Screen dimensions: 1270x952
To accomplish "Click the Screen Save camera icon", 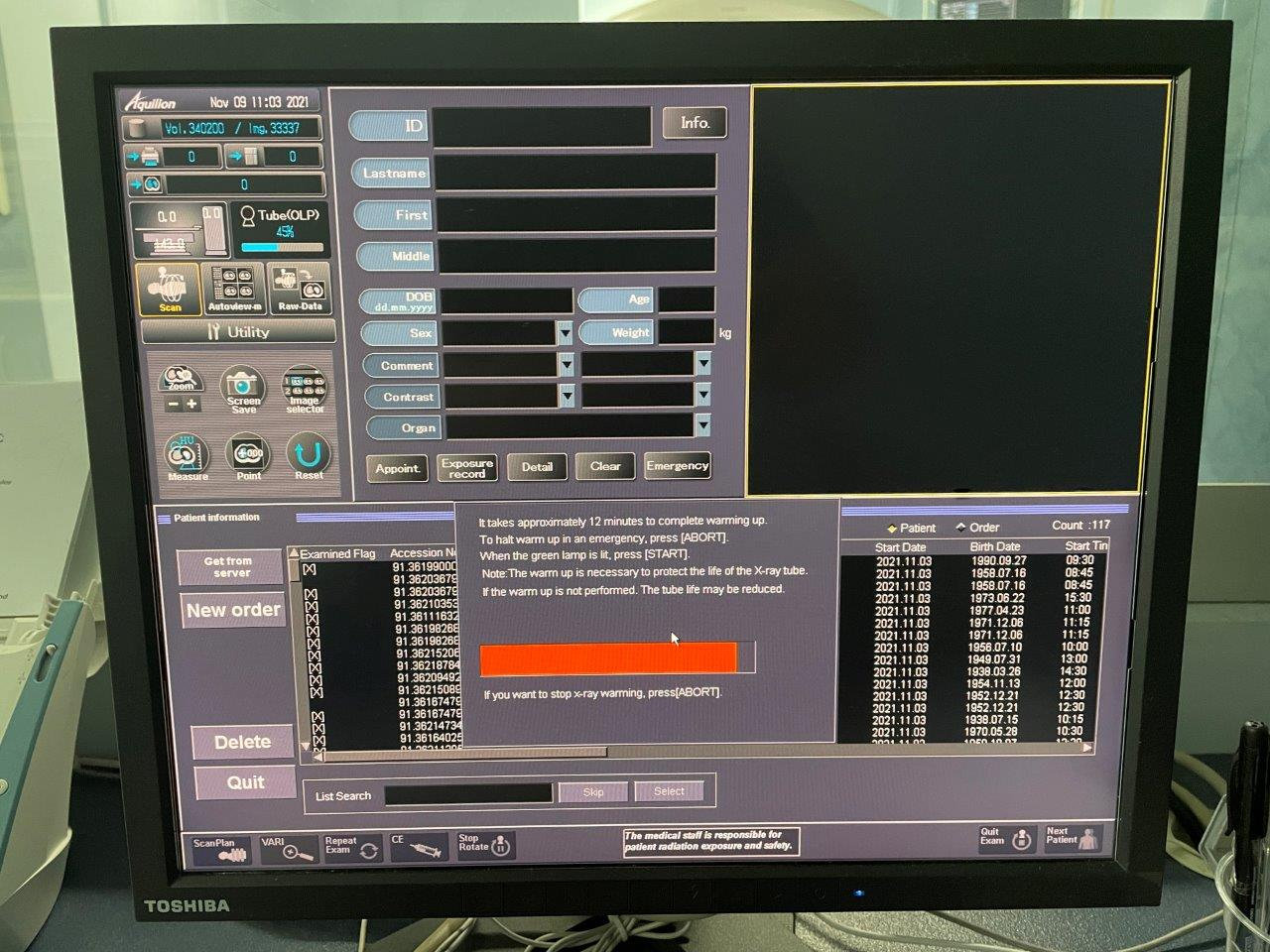I will pos(243,389).
